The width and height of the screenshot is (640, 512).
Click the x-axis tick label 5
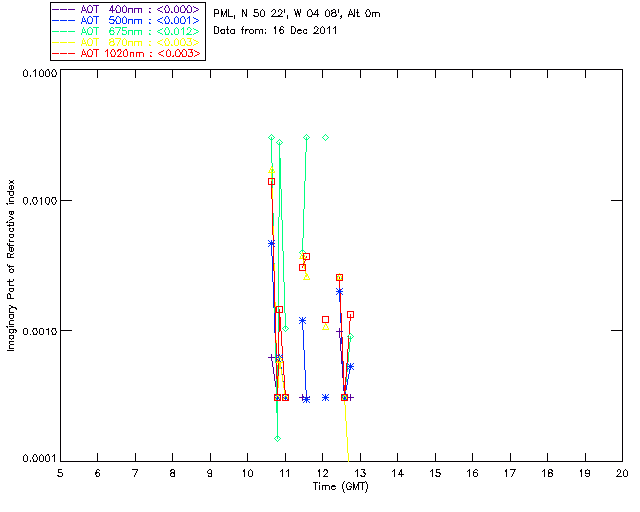60,473
